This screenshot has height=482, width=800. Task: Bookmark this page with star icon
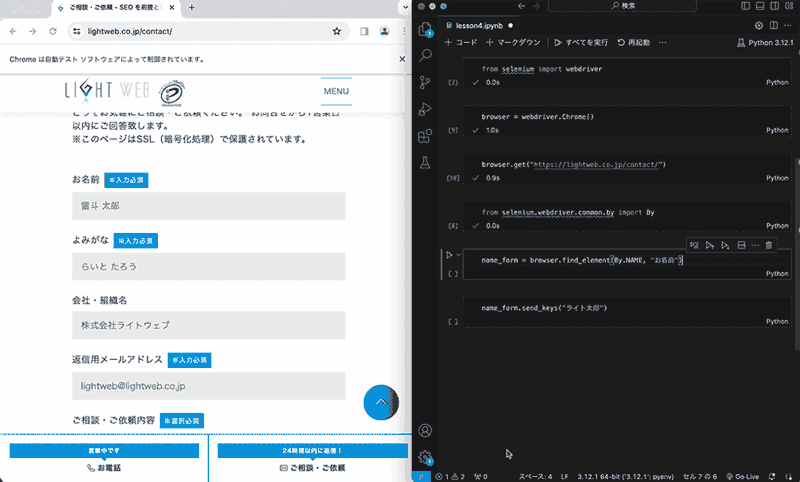click(x=337, y=32)
